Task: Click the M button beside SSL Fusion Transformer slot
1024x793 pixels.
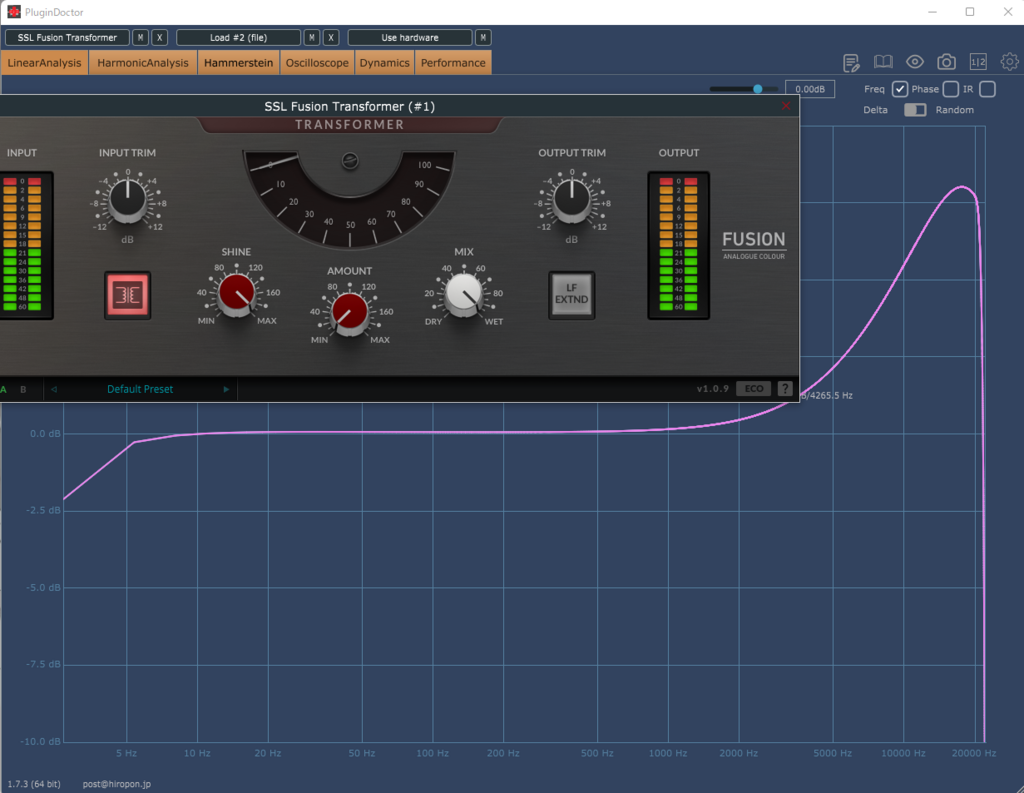Action: tap(140, 38)
